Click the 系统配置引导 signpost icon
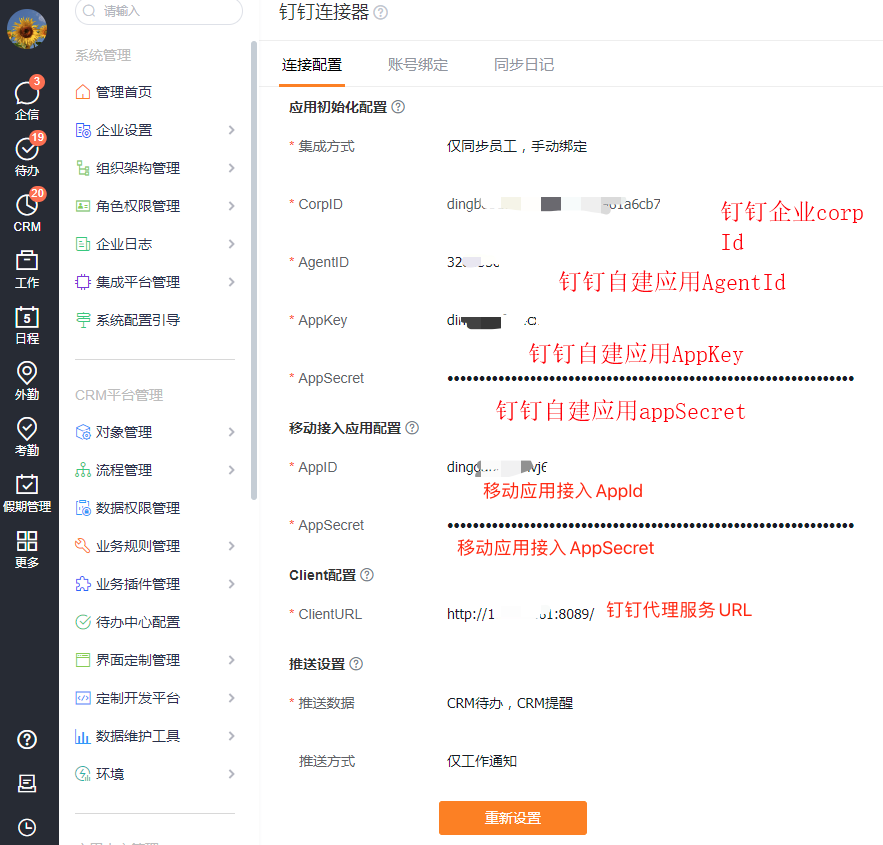This screenshot has height=845, width=883. coord(83,320)
